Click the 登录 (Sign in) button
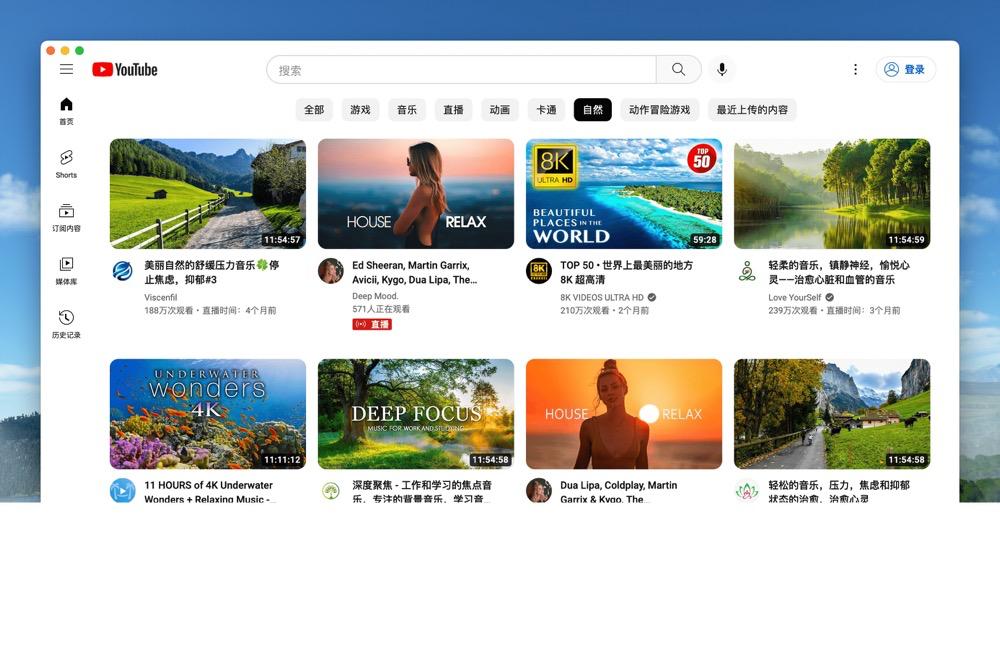This screenshot has height=658, width=1000. (904, 69)
